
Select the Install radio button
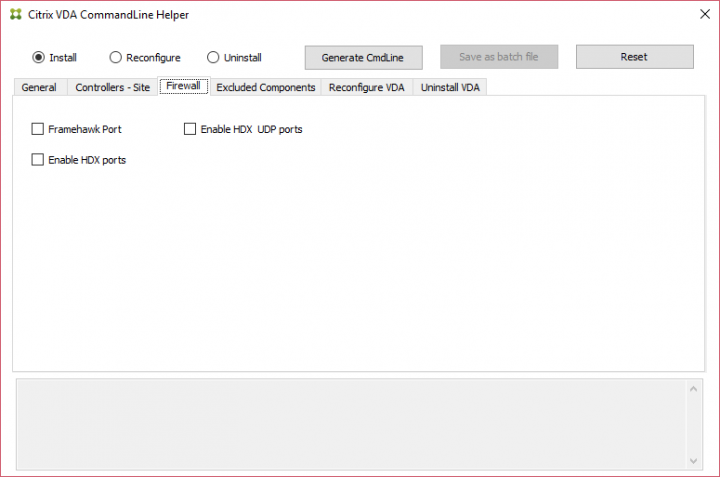[39, 57]
